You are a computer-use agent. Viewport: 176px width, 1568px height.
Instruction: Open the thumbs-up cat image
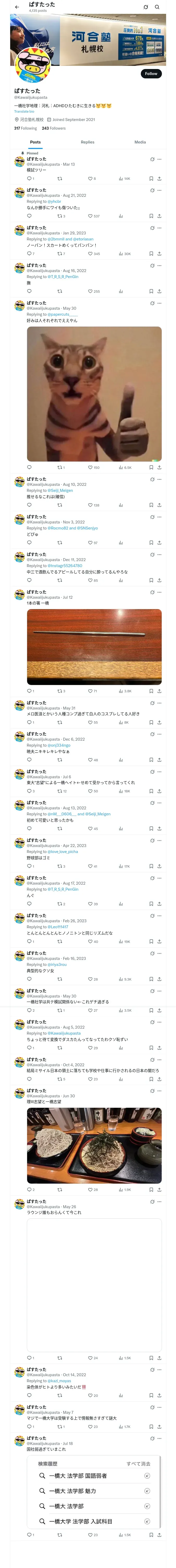point(94,394)
